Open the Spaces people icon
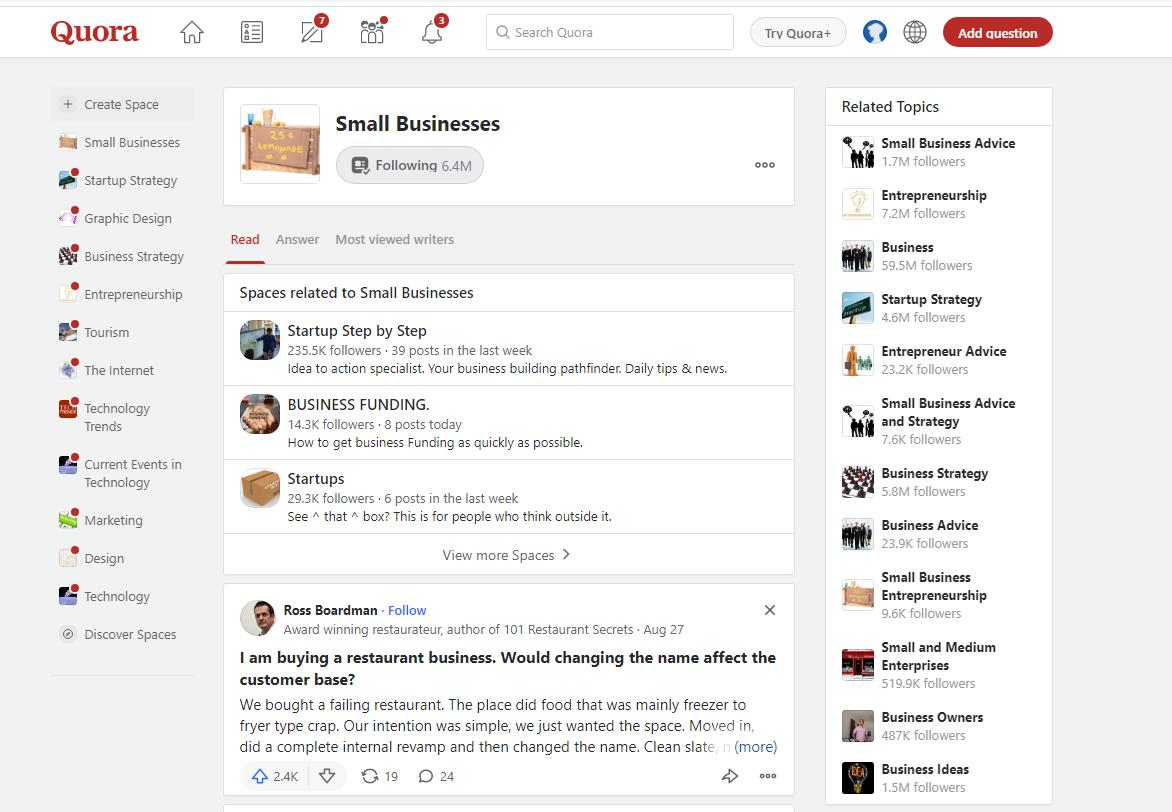Screen dimensions: 1172x812 point(372,33)
